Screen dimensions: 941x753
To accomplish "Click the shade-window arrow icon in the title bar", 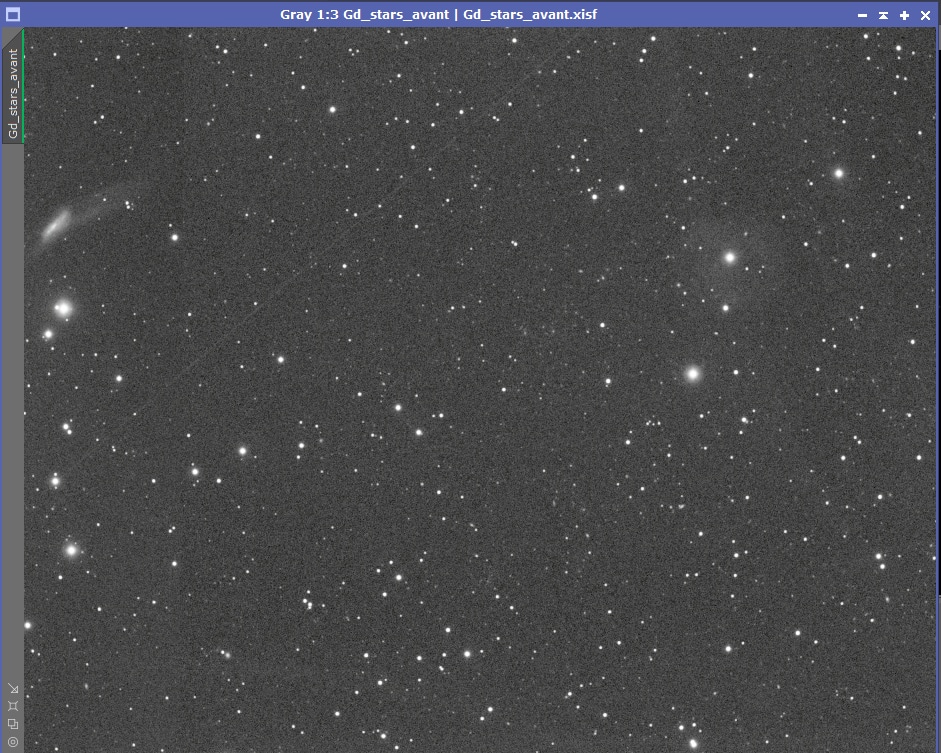I will pyautogui.click(x=882, y=15).
